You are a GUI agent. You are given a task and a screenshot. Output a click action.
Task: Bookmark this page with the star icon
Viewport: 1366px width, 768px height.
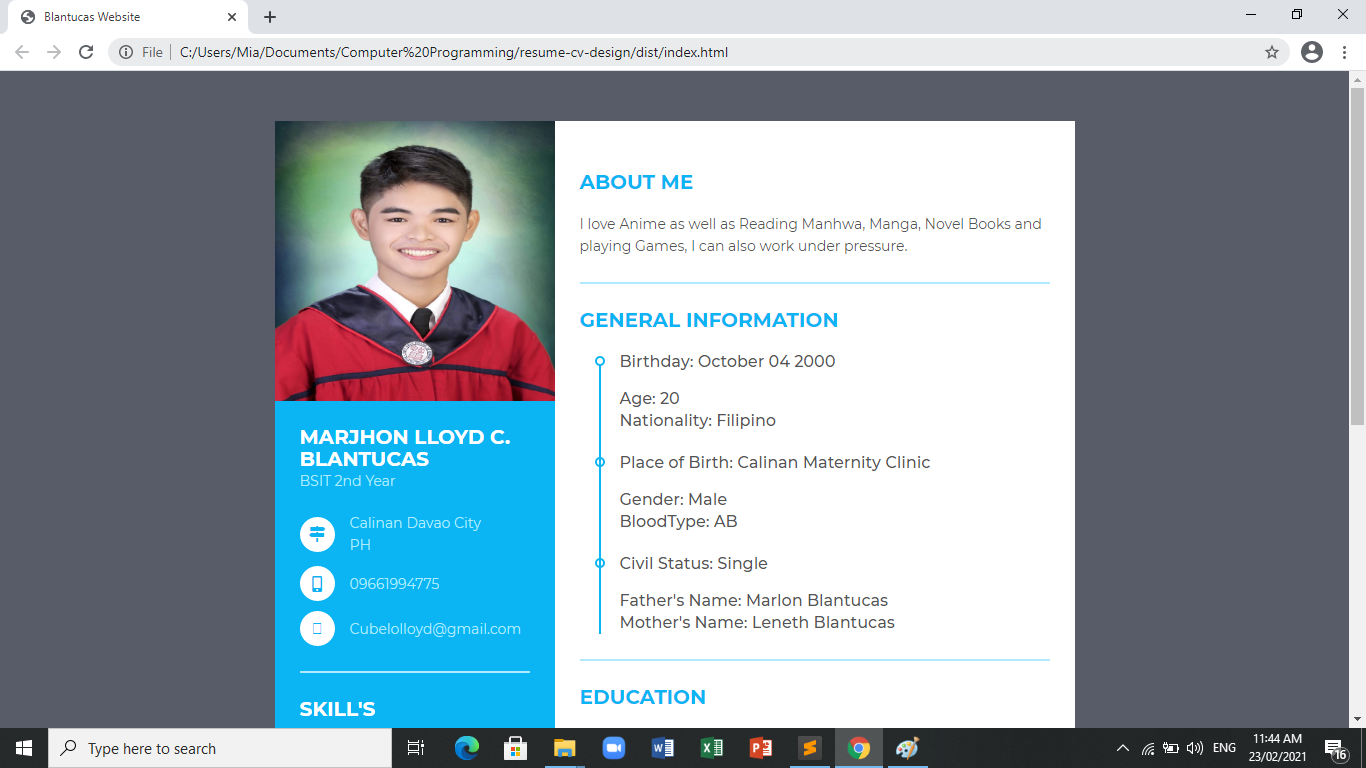[x=1272, y=52]
